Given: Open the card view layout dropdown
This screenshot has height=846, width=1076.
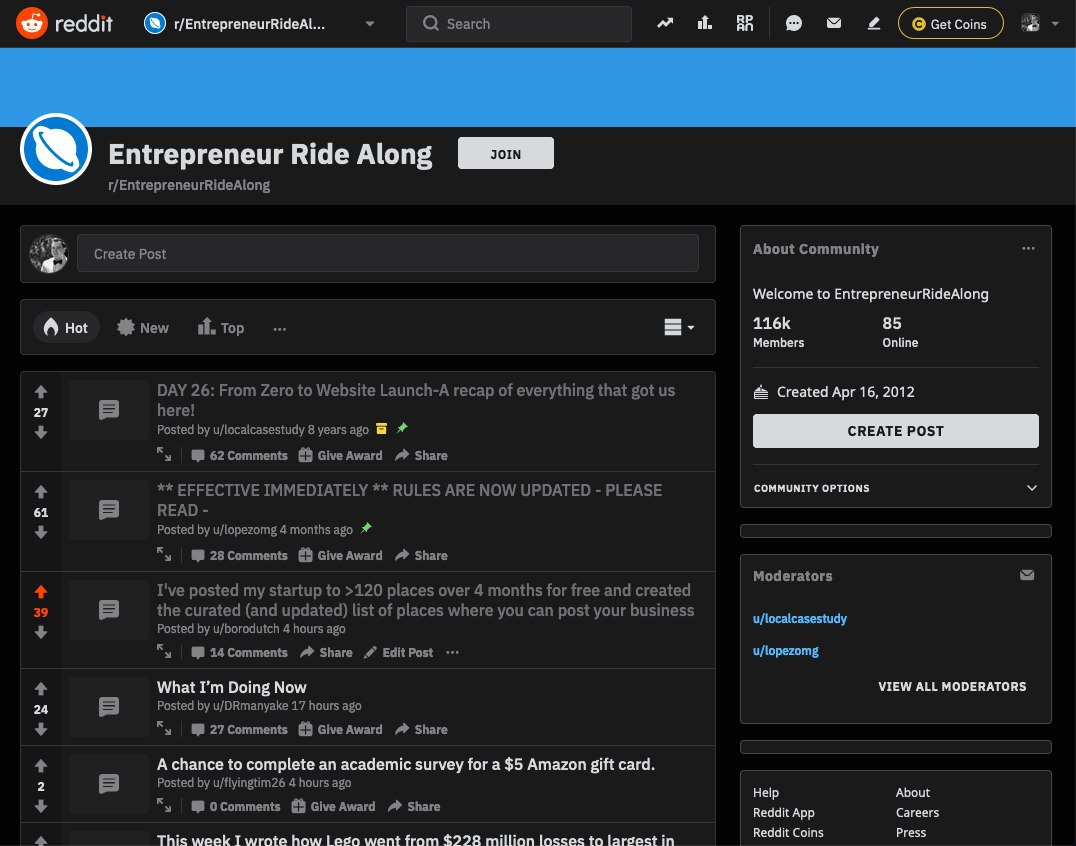Looking at the screenshot, I should coord(679,327).
